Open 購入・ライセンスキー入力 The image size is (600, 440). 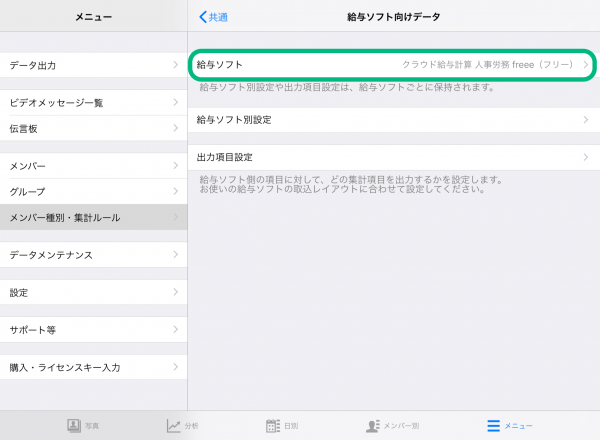[93, 367]
